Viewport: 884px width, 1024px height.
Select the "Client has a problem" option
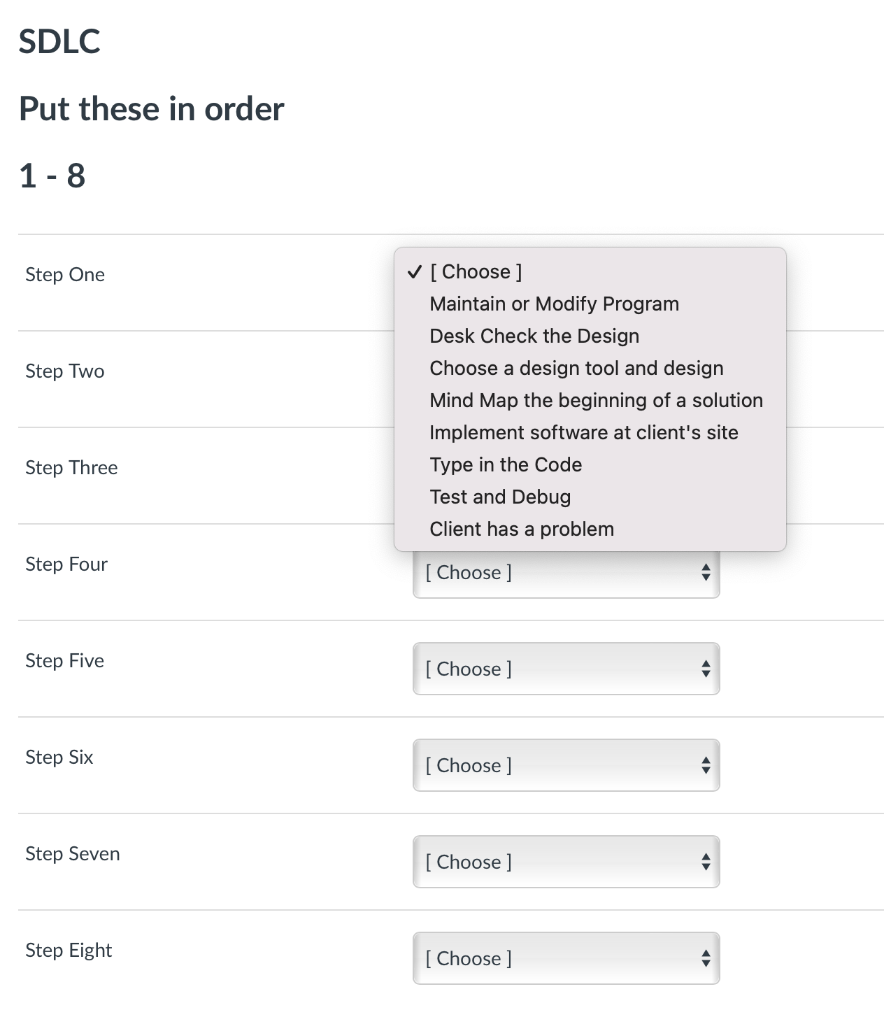521,529
